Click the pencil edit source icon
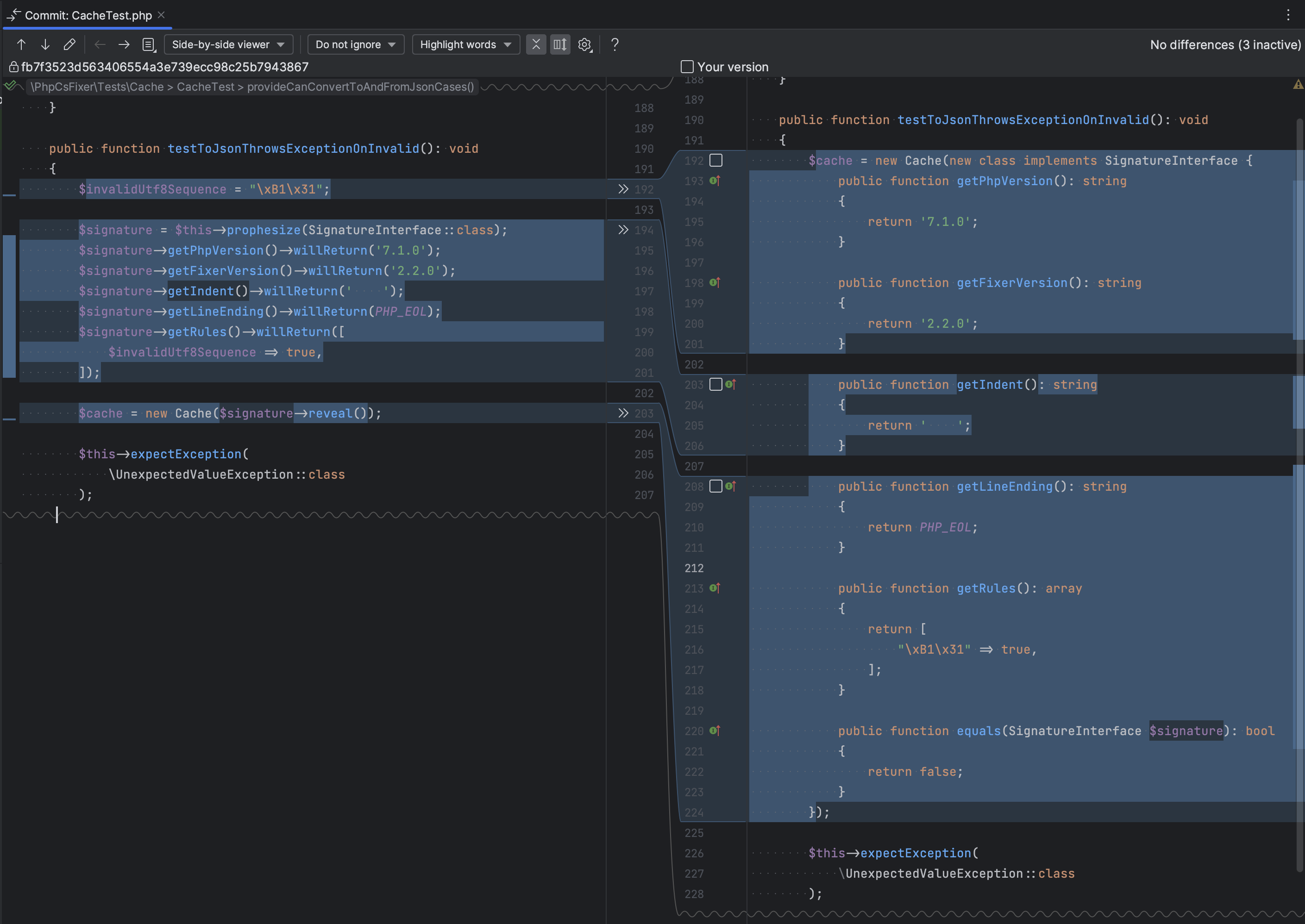Viewport: 1305px width, 924px height. [69, 44]
